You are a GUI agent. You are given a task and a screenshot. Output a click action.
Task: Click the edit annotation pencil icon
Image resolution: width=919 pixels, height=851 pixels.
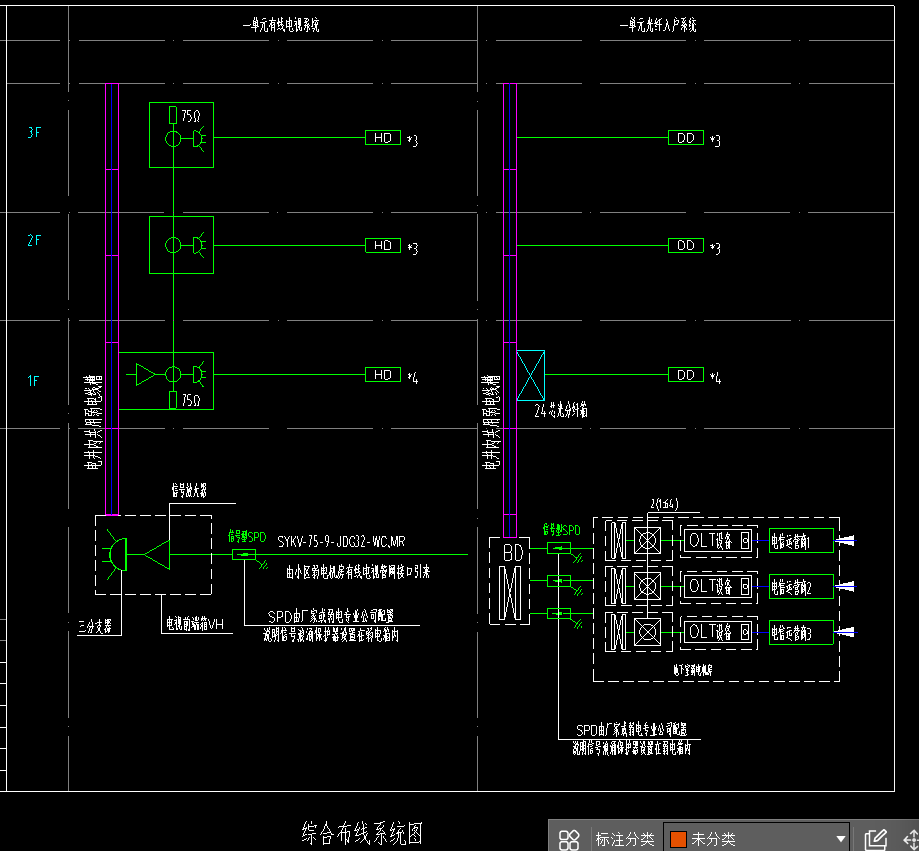pyautogui.click(x=876, y=839)
